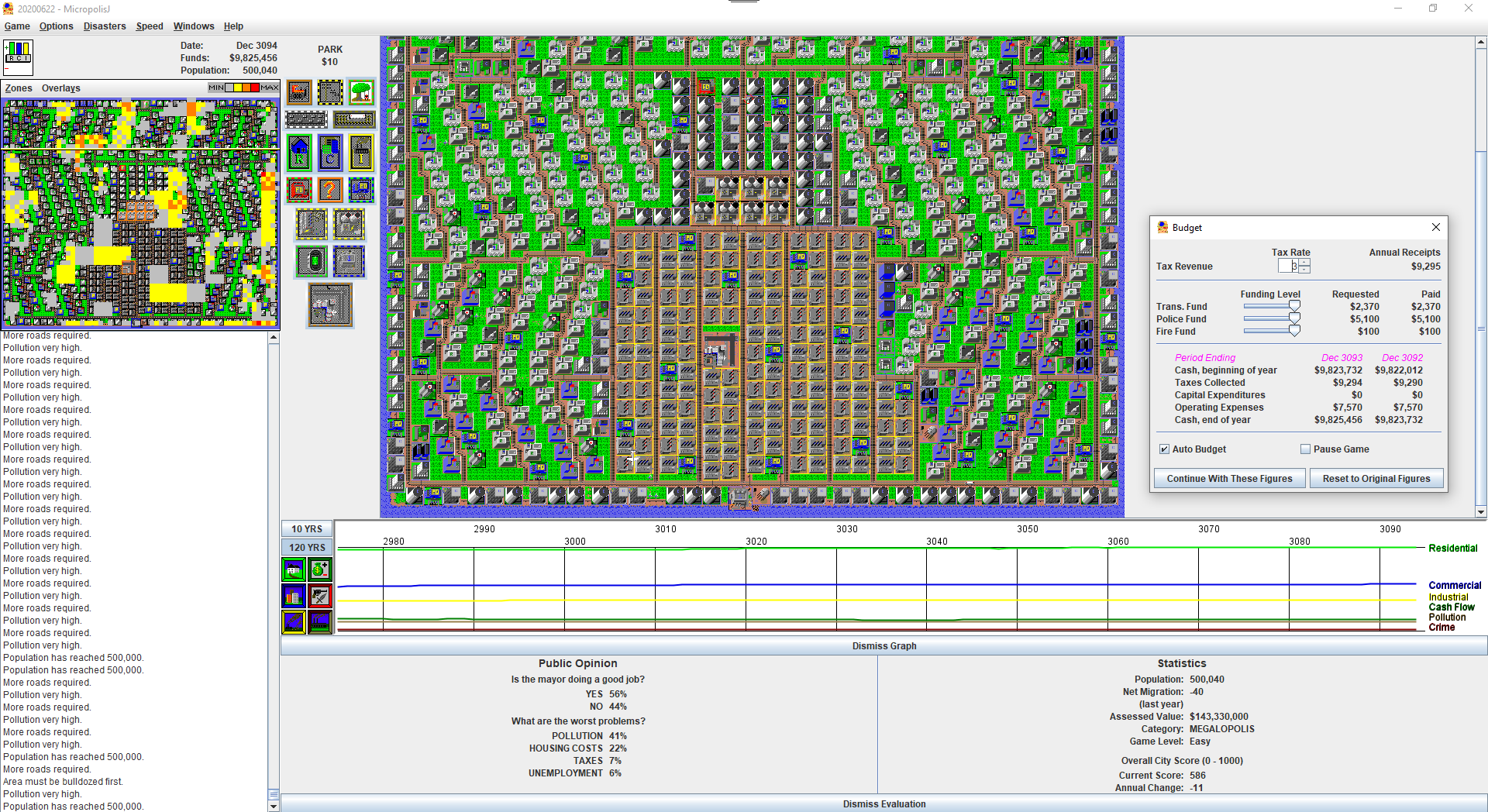
Task: Select the Park tool with tree icon
Action: tap(361, 93)
